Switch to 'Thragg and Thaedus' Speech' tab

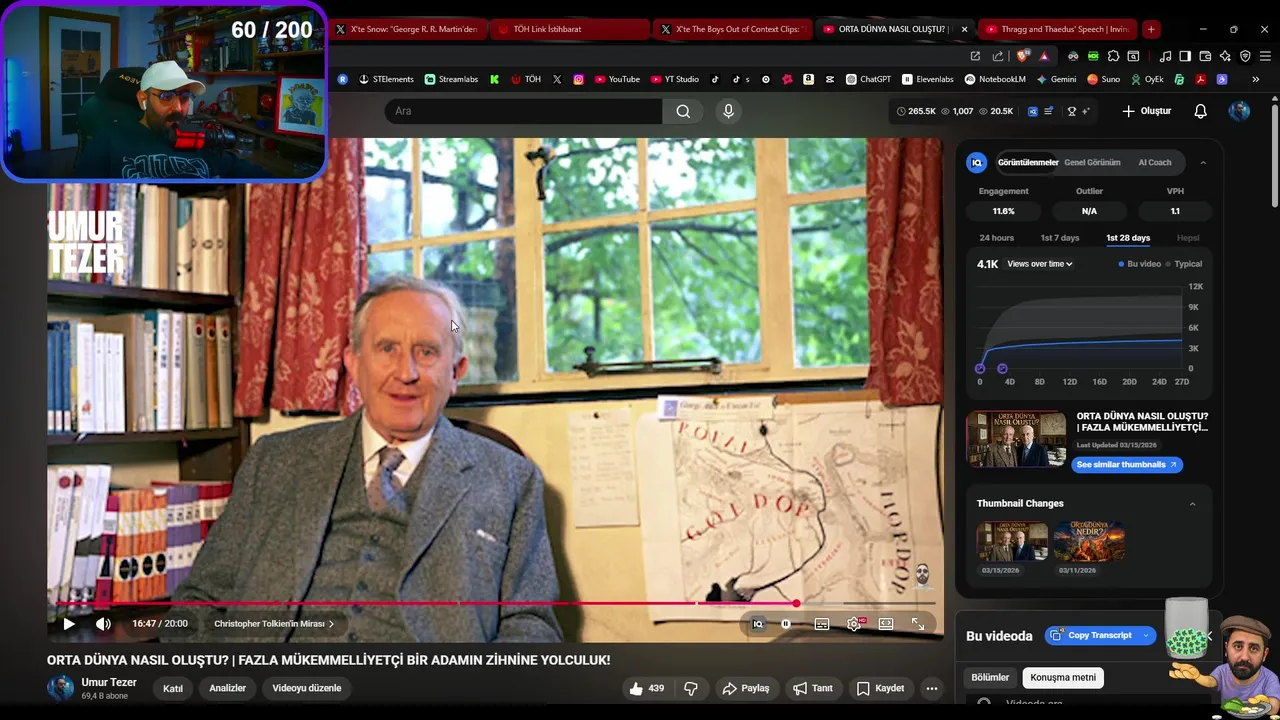pyautogui.click(x=1058, y=29)
